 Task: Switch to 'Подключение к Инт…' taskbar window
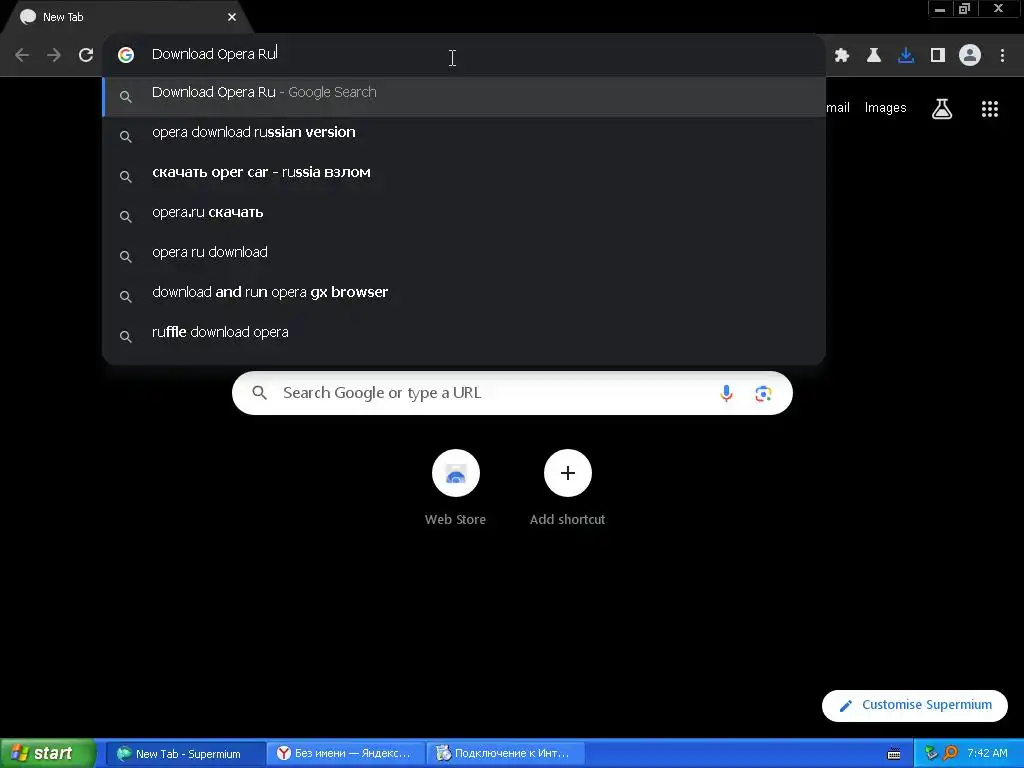click(505, 754)
